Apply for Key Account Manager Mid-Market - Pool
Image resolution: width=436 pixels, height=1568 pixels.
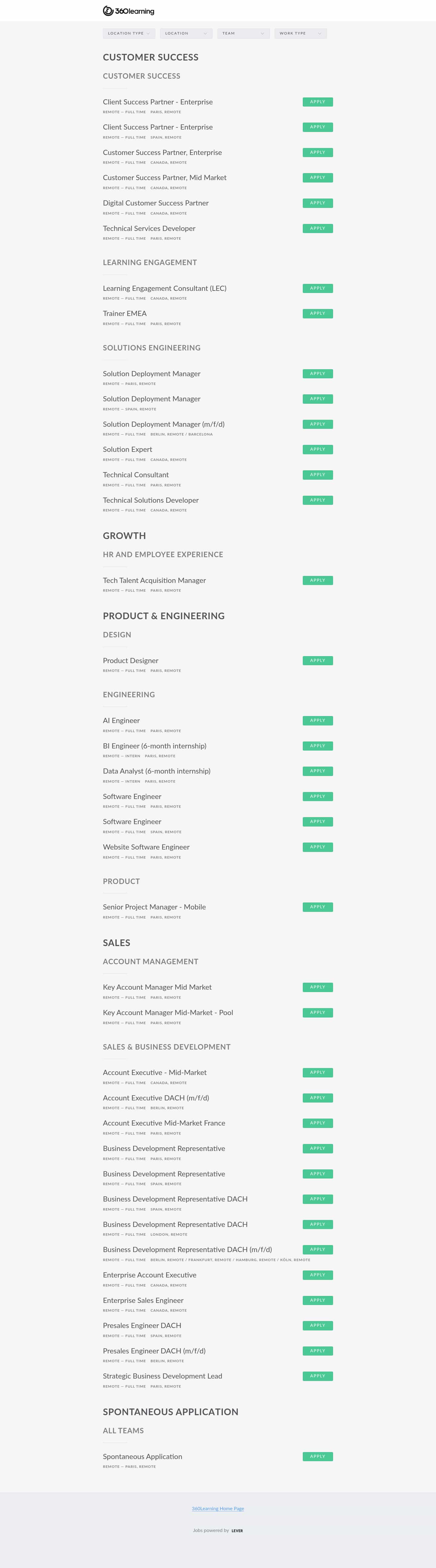[x=318, y=1013]
